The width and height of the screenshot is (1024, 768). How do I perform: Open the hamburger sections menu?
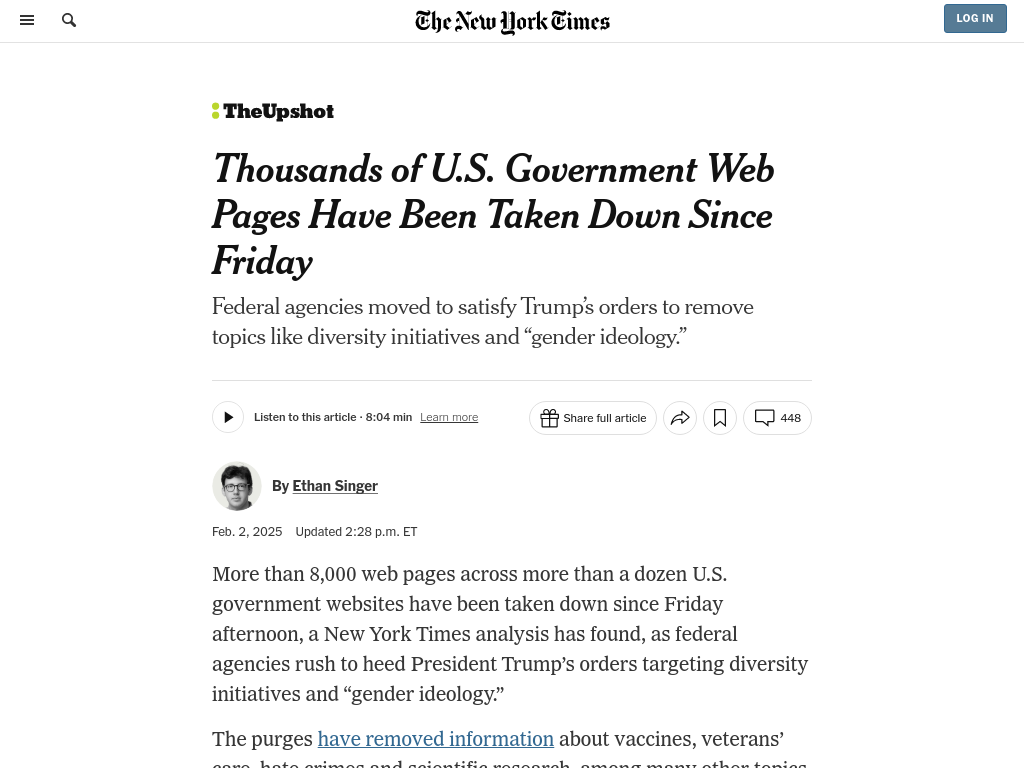27,20
